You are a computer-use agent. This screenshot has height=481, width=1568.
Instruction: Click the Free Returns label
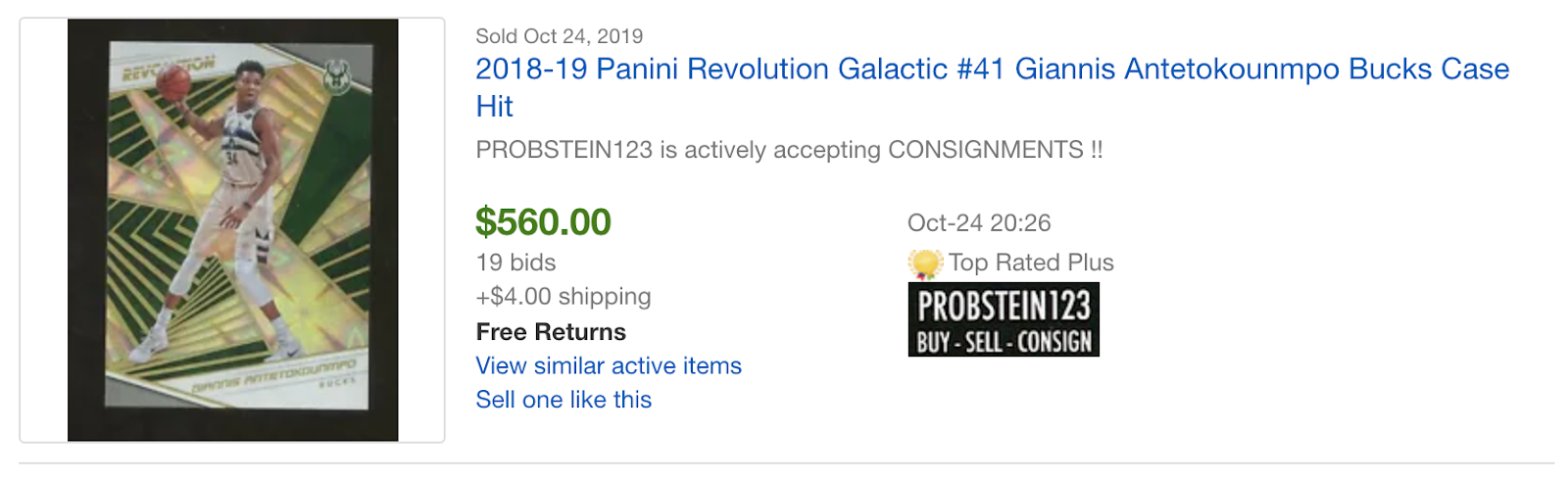tap(551, 332)
